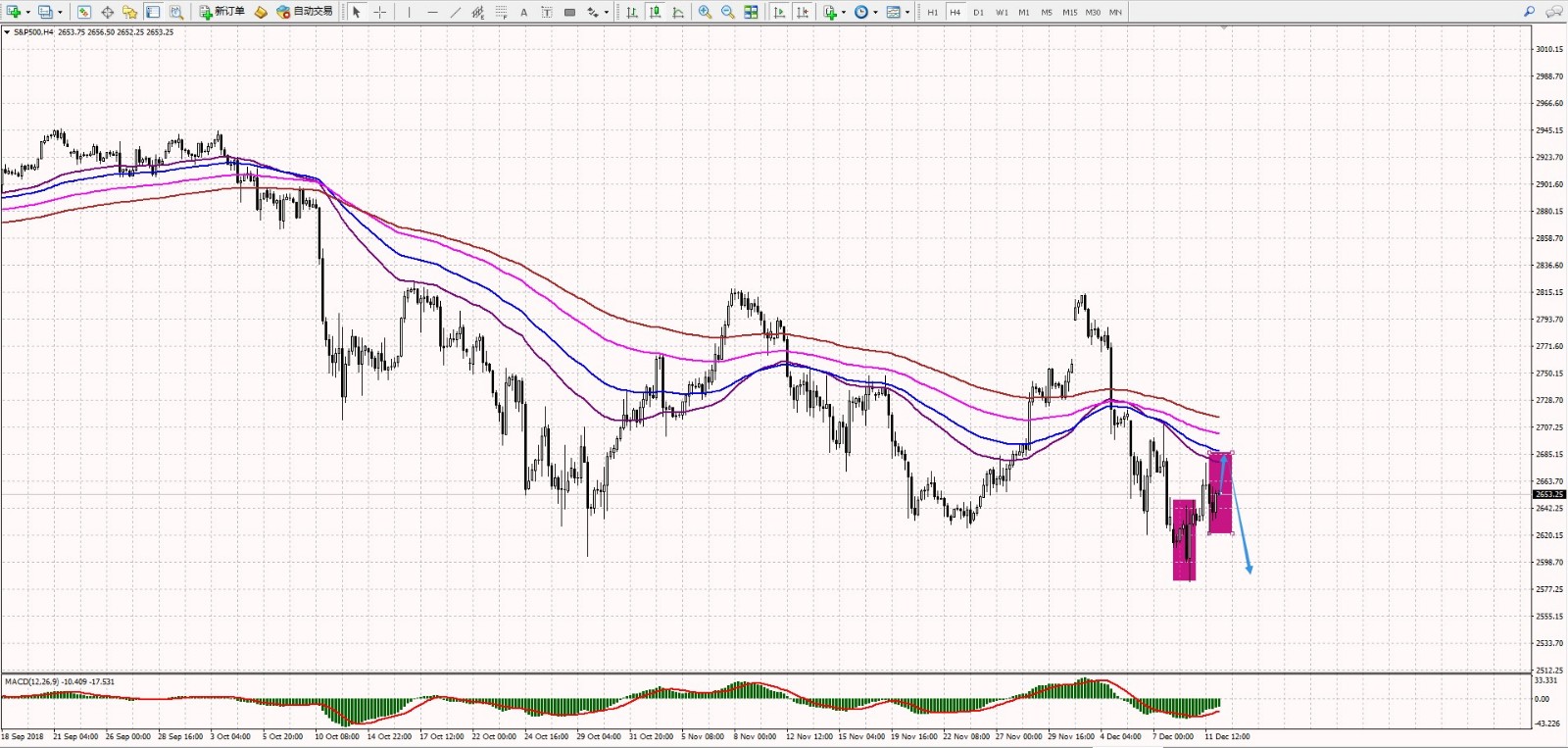Click the tile windows icon
The image size is (1568, 748).
click(751, 12)
